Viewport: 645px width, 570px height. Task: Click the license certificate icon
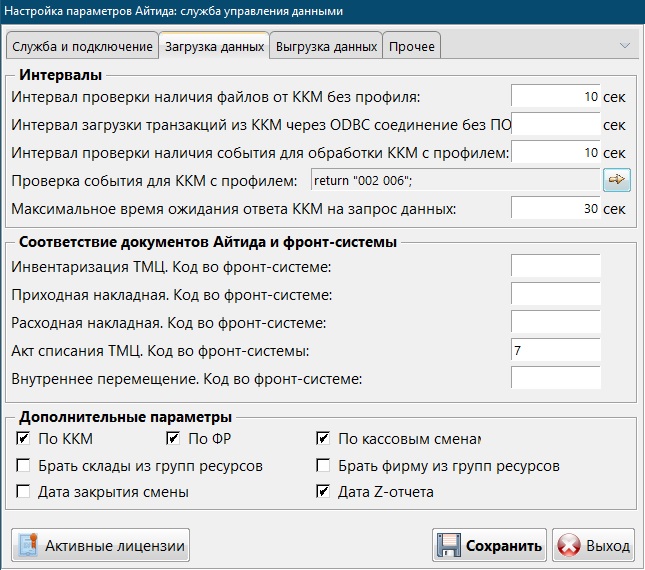click(x=28, y=545)
